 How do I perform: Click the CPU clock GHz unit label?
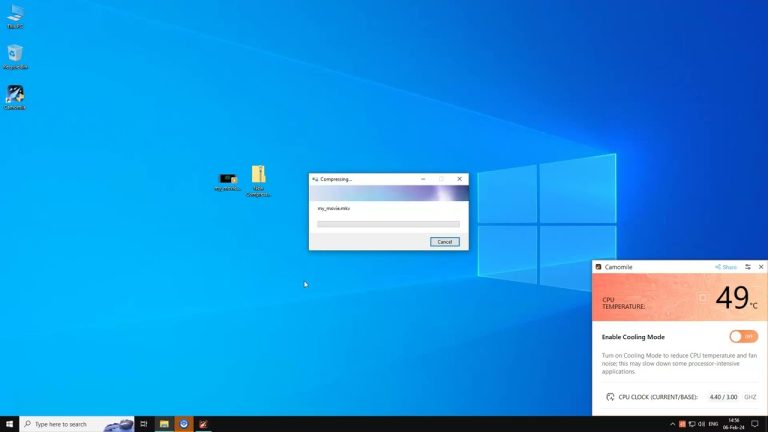[750, 397]
